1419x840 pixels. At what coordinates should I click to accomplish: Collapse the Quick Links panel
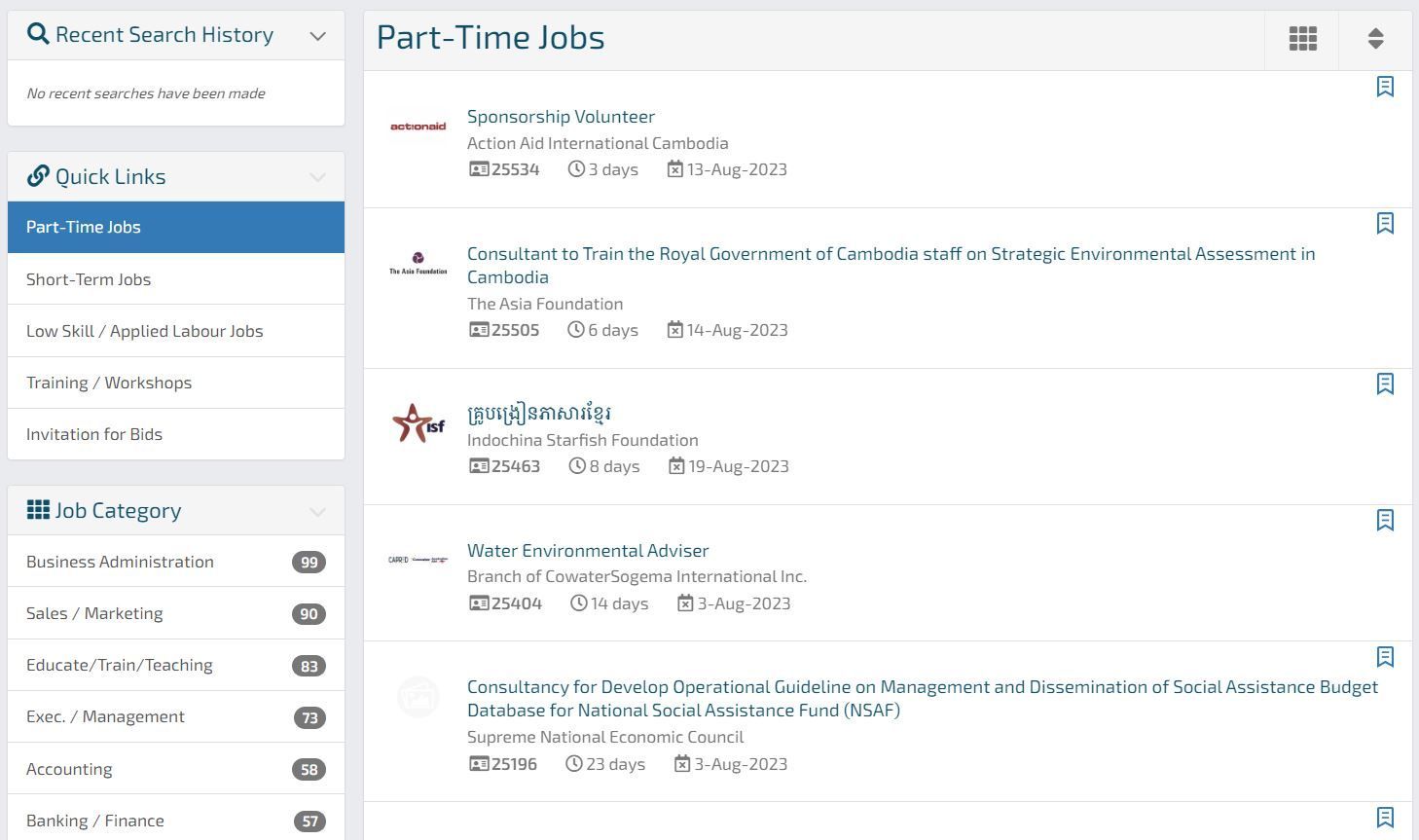[317, 177]
